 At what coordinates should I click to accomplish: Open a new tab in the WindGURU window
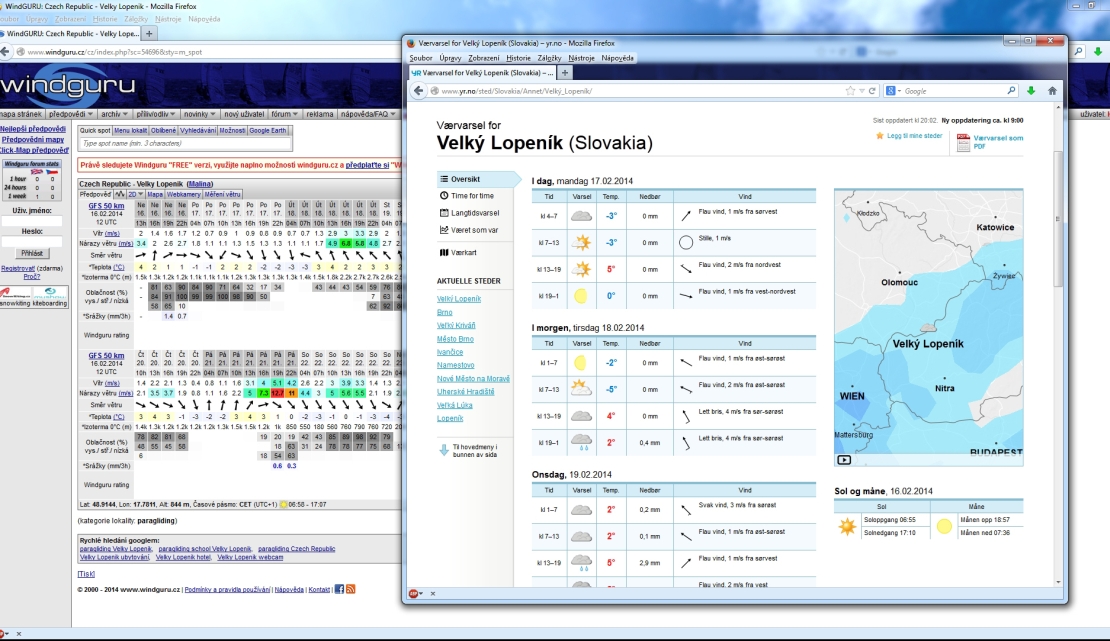coord(149,33)
